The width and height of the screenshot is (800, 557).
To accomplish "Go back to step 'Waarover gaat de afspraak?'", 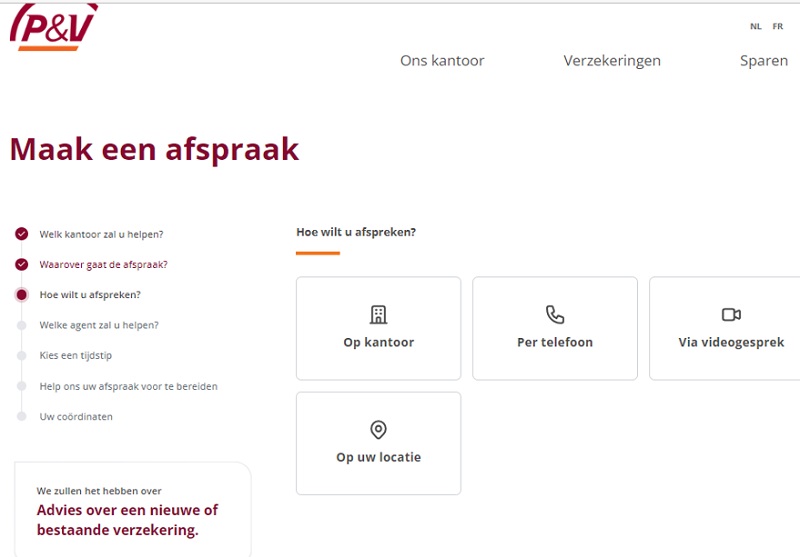I will (104, 265).
